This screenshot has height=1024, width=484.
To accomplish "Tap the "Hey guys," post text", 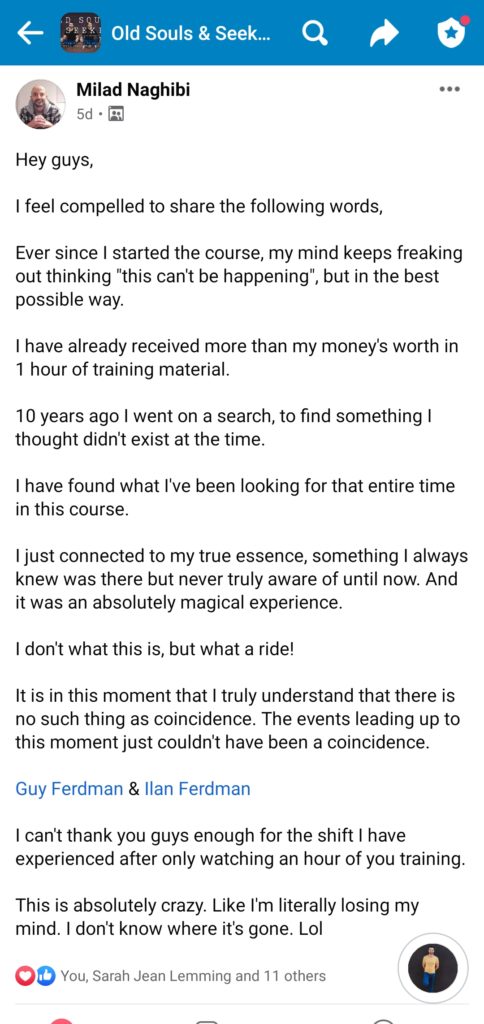I will click(x=54, y=161).
